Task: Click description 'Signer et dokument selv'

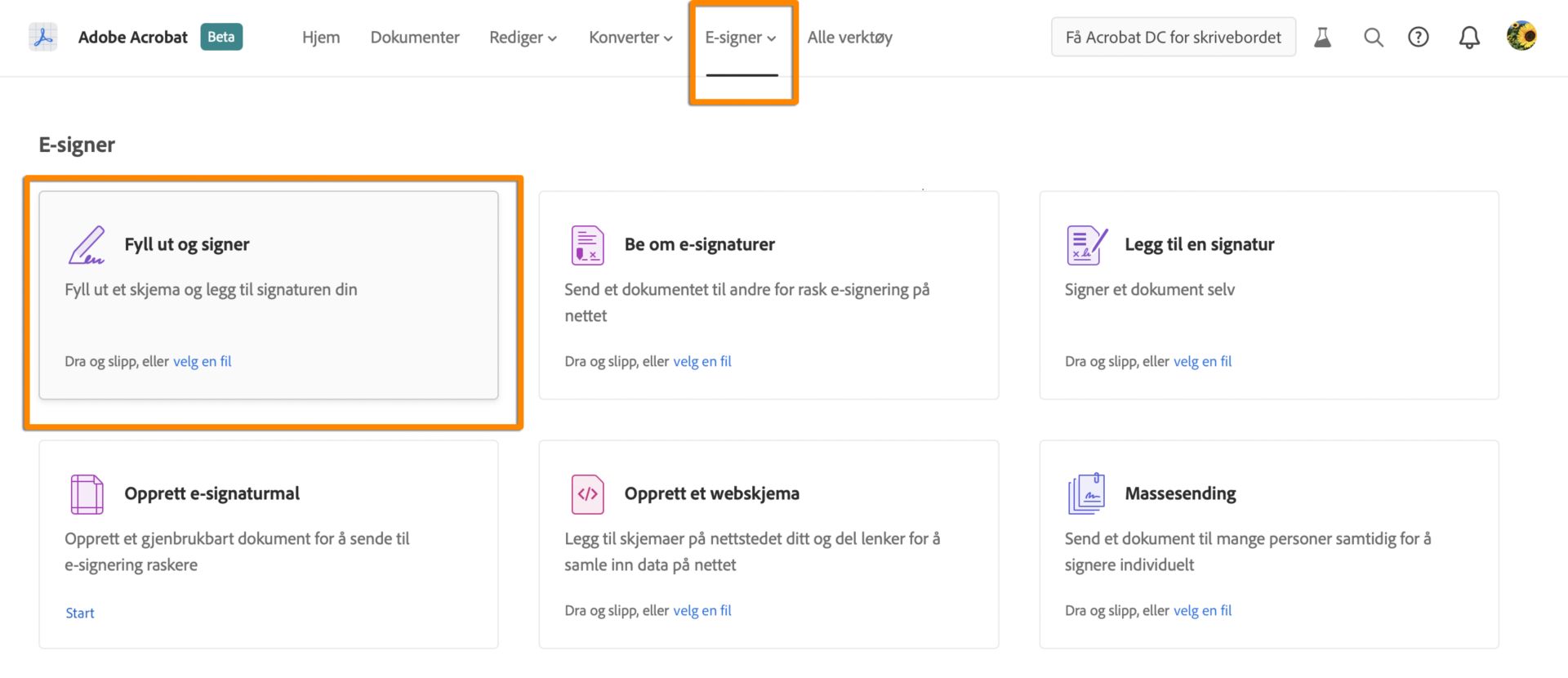Action: [x=1150, y=289]
